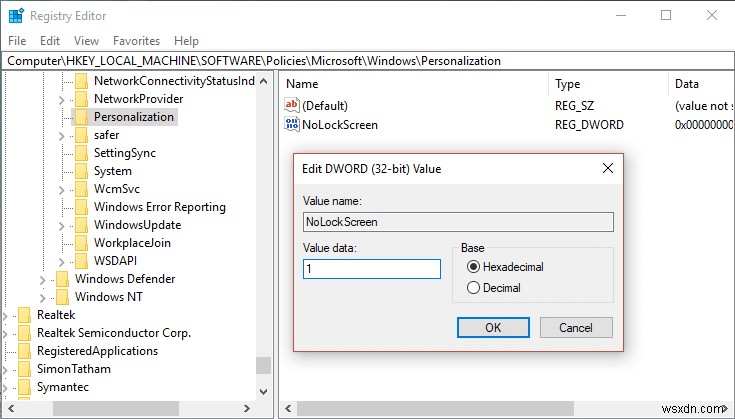Expand the WcmSvc tree node
This screenshot has height=419, width=735.
pos(62,189)
